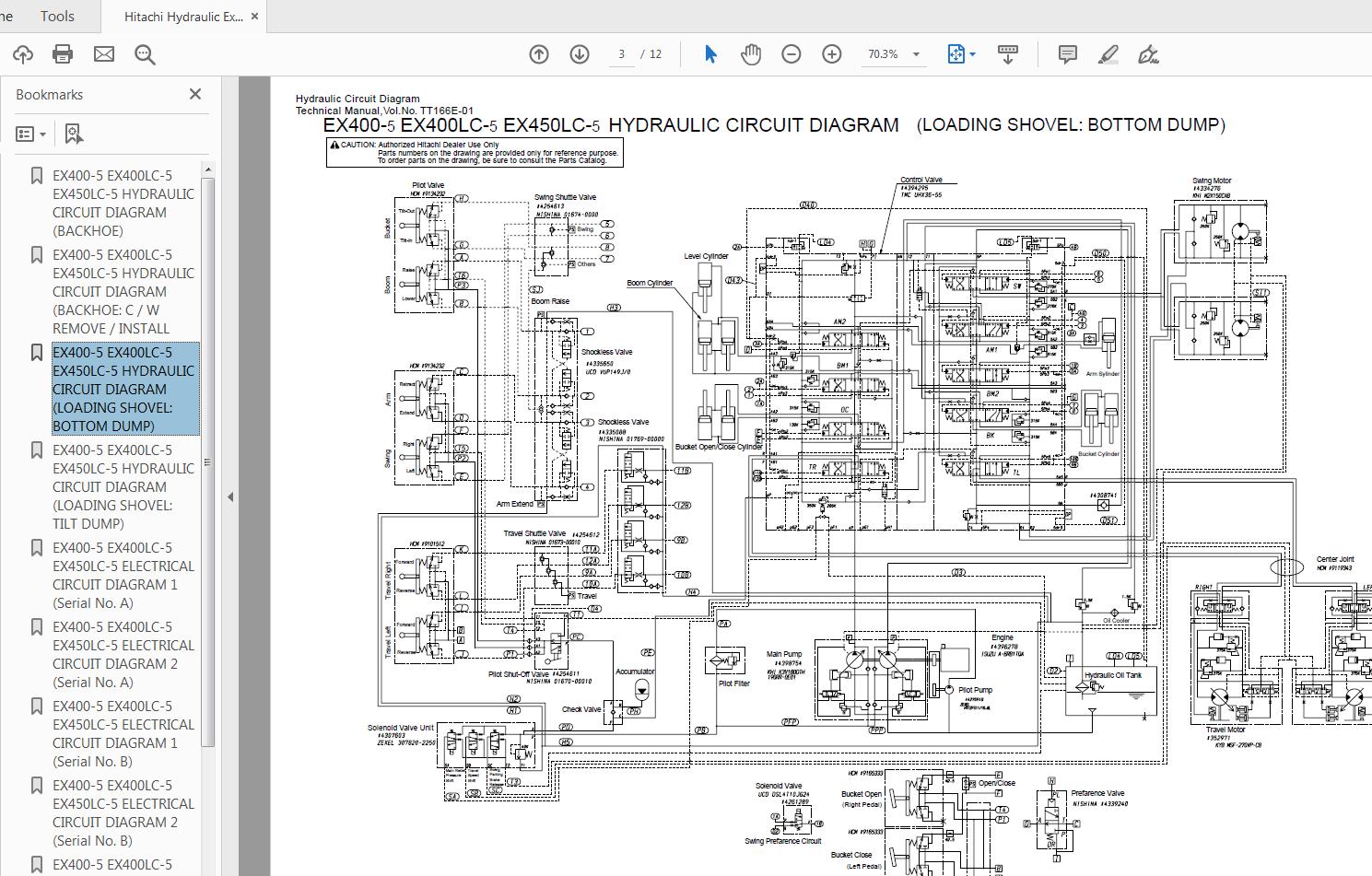Select the Highlight text tool
The height and width of the screenshot is (876, 1372).
[x=1108, y=54]
